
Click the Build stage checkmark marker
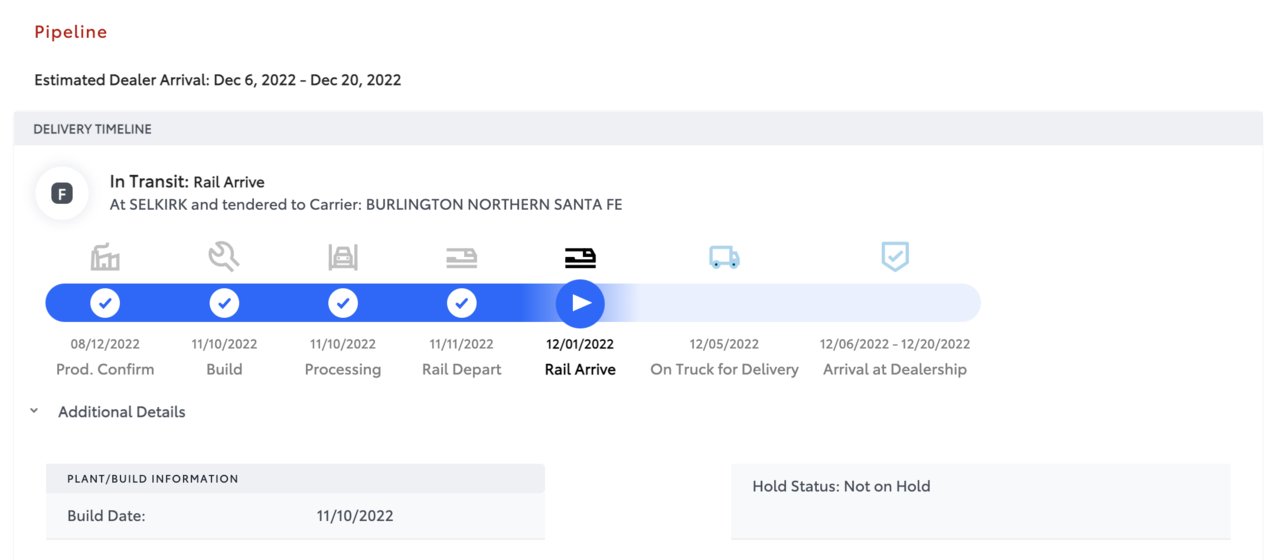(224, 302)
